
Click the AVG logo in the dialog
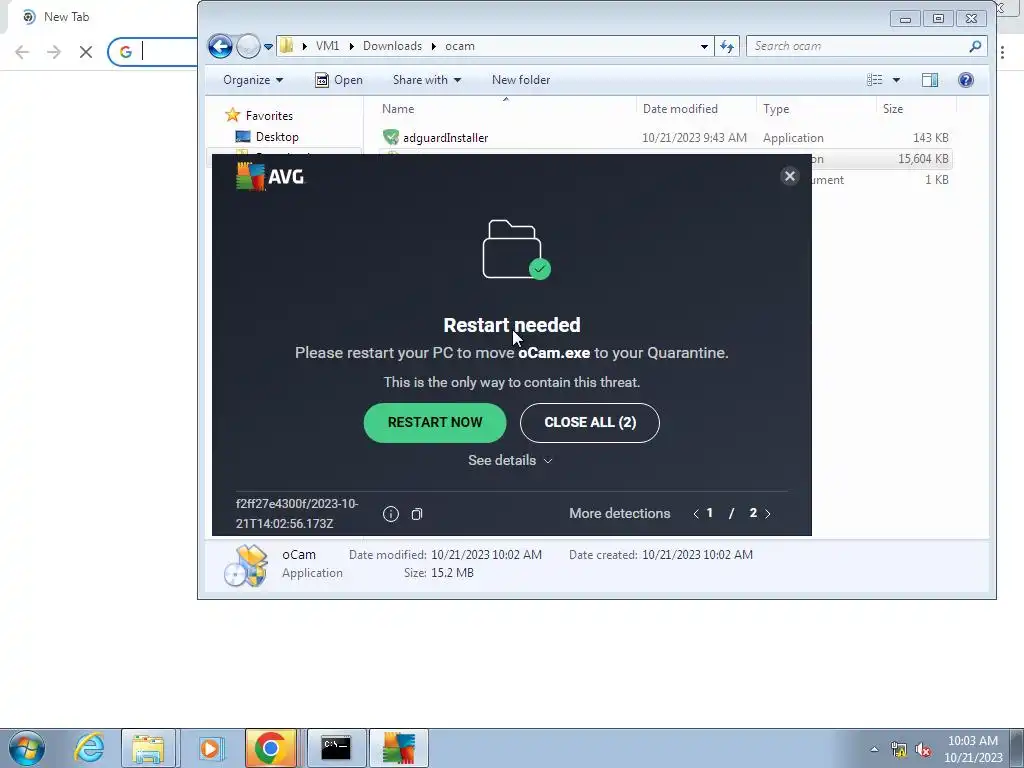coord(270,176)
